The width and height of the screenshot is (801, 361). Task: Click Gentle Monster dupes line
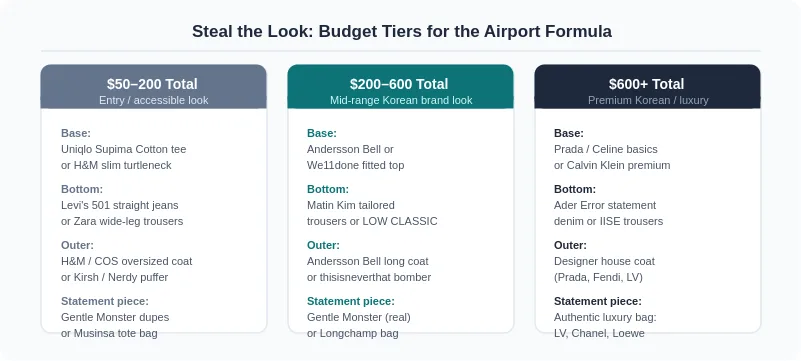coord(115,317)
